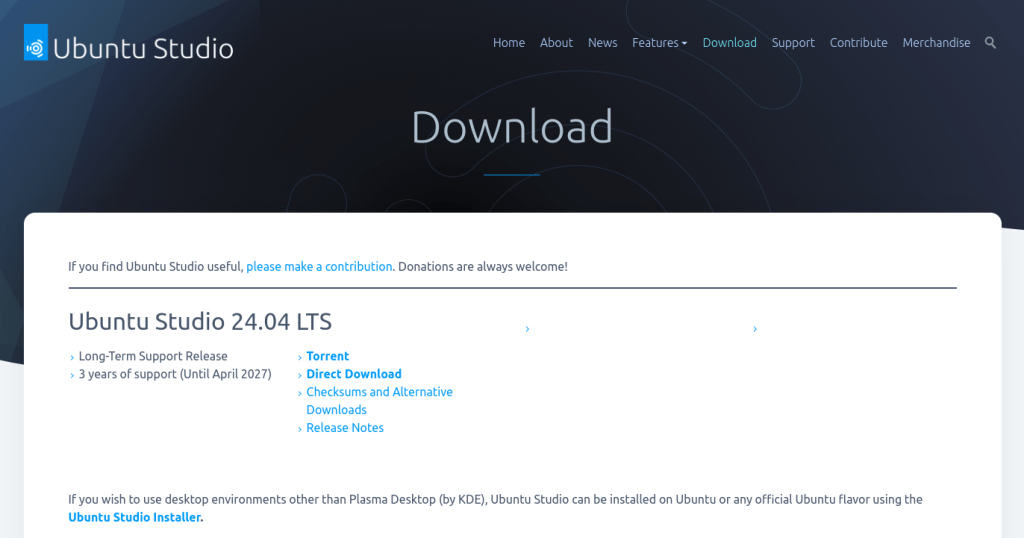This screenshot has width=1024, height=538.
Task: Navigate to the News section
Action: [602, 43]
